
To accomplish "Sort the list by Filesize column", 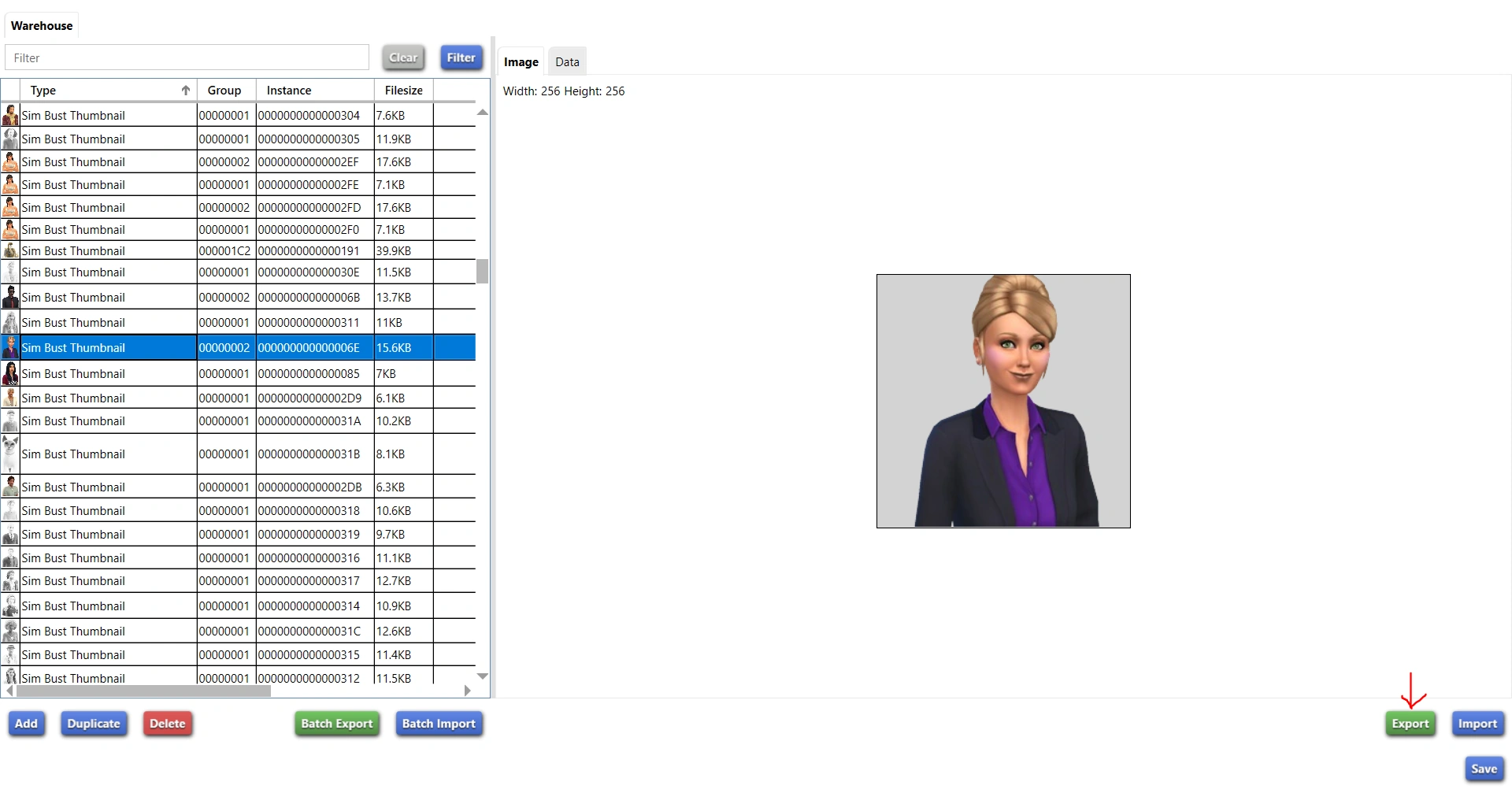I will tap(404, 90).
